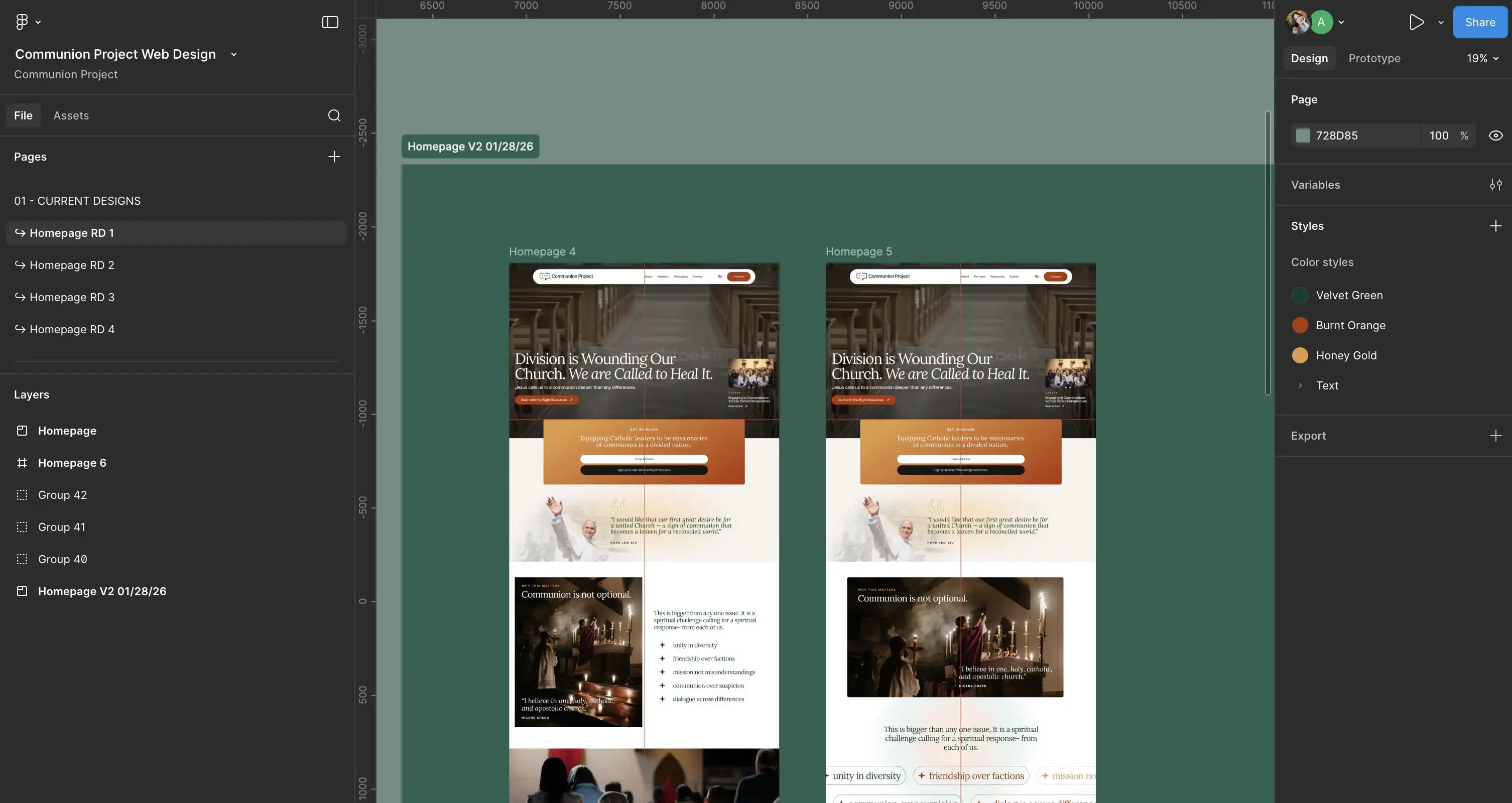Switch to the Prototype tab
The width and height of the screenshot is (1512, 803).
(x=1374, y=58)
